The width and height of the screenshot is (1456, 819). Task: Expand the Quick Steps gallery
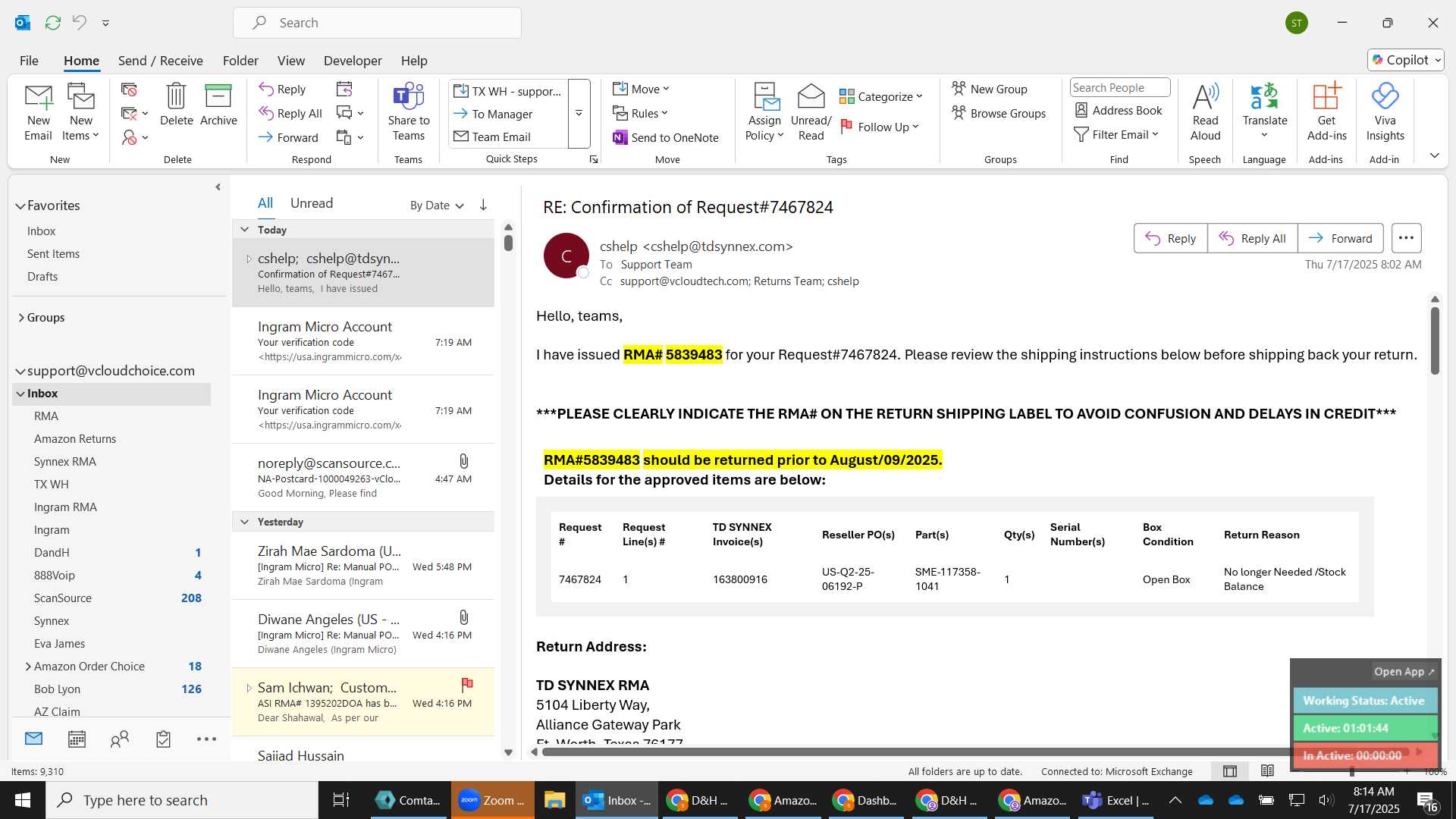coord(579,114)
